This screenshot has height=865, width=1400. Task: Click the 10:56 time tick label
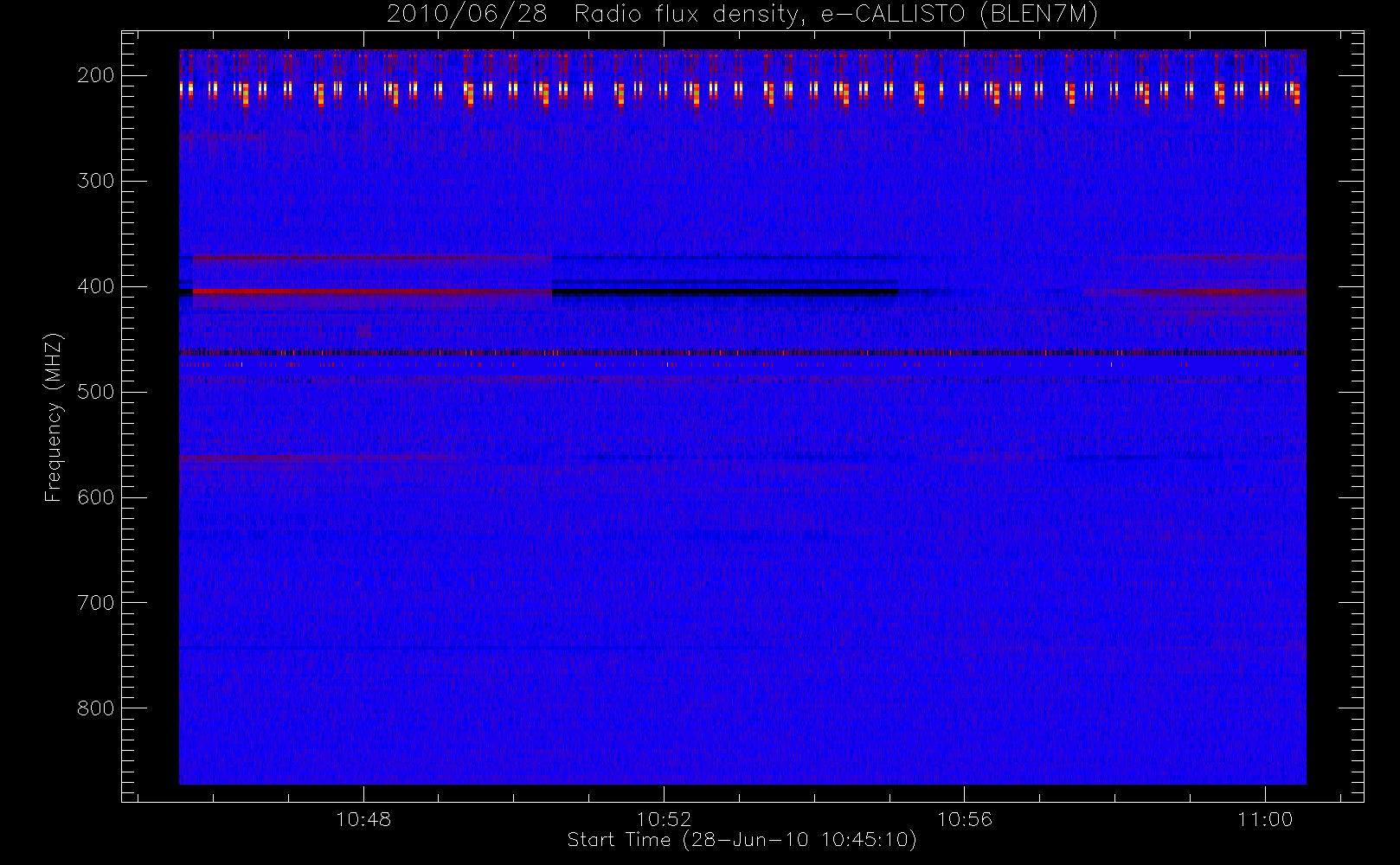click(965, 819)
